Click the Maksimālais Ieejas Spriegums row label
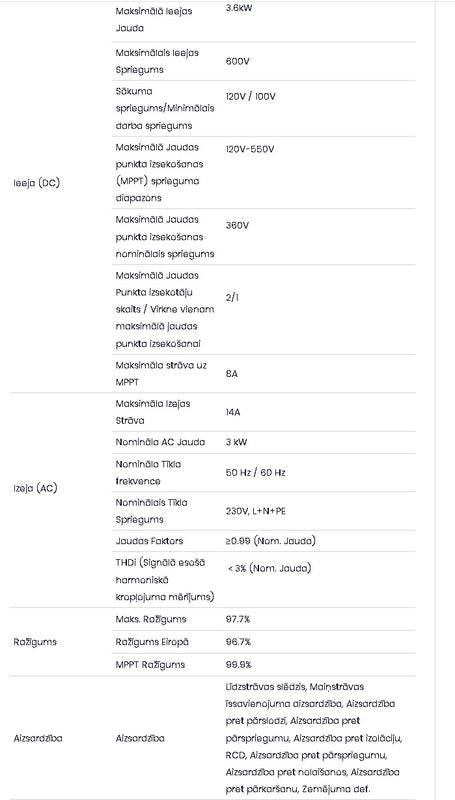 point(157,61)
